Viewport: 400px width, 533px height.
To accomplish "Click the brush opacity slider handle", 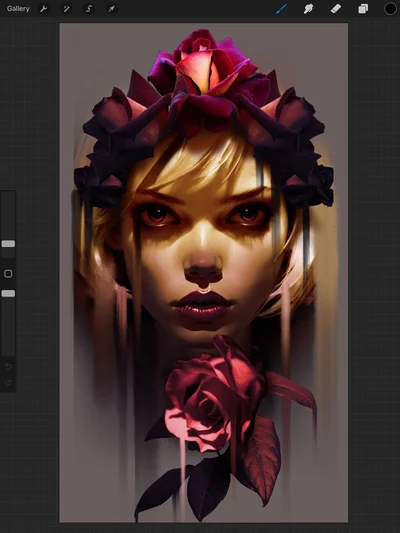I will (8, 293).
